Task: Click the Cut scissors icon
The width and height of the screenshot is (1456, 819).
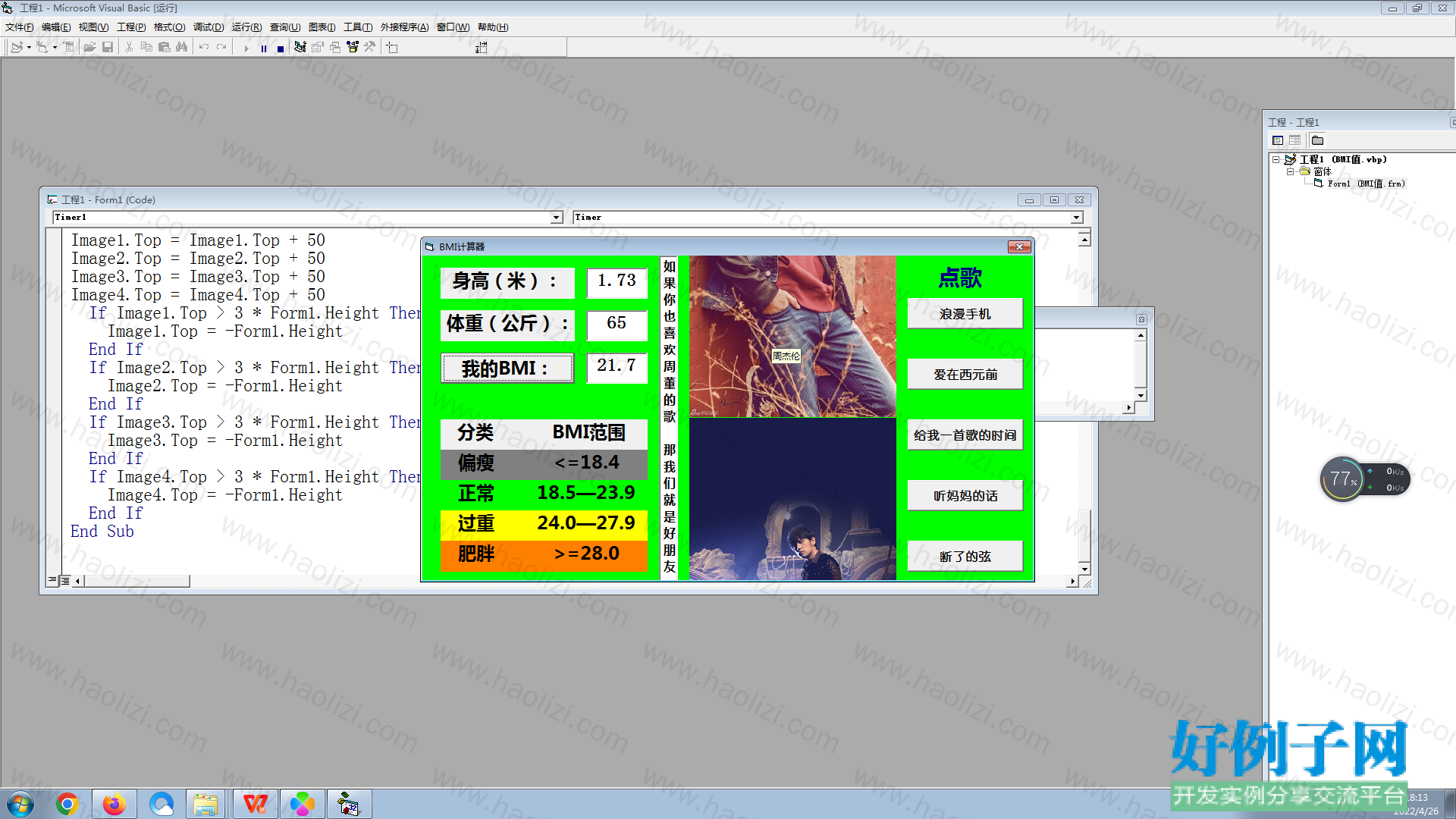Action: point(129,47)
